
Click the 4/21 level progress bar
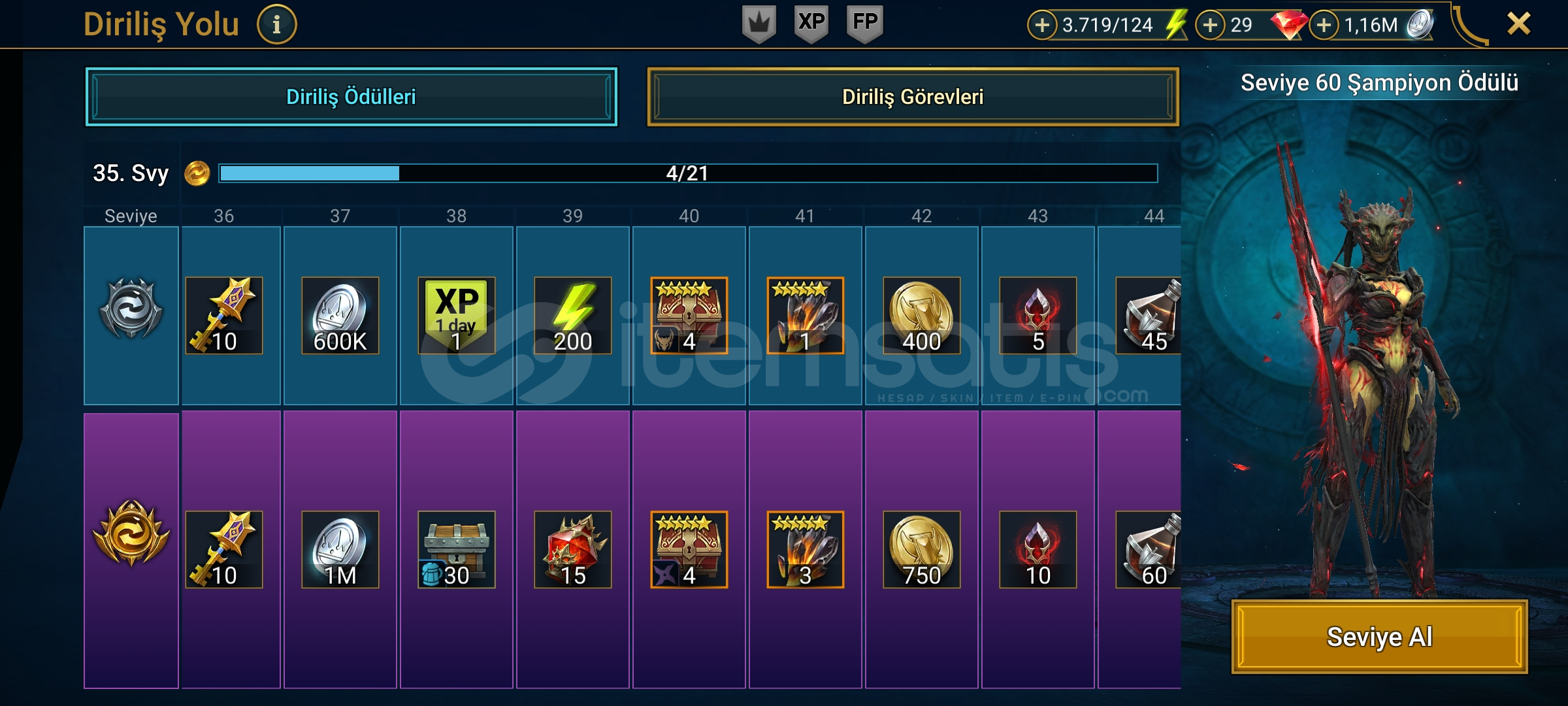(x=688, y=173)
